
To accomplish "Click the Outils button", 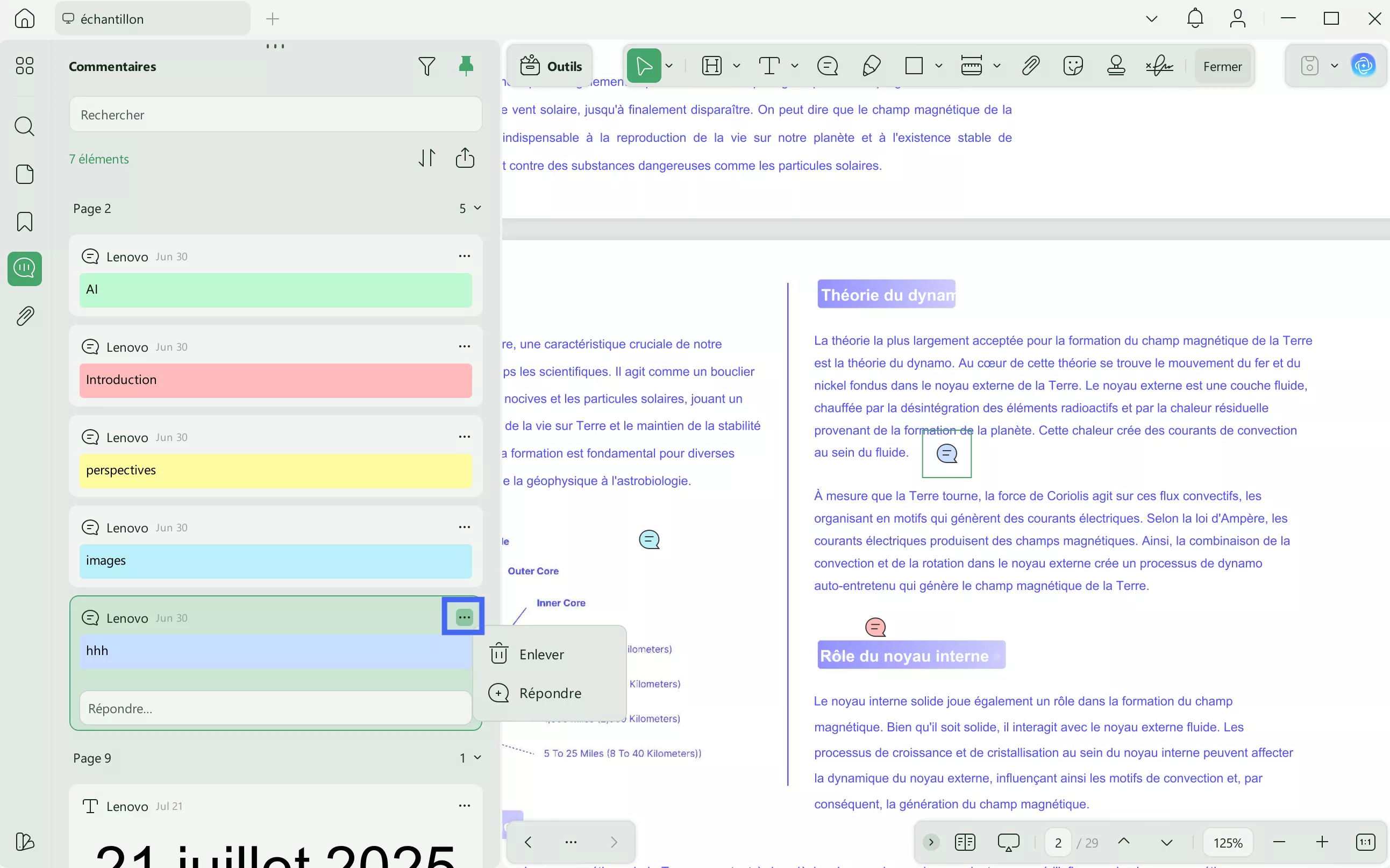I will 551,67.
